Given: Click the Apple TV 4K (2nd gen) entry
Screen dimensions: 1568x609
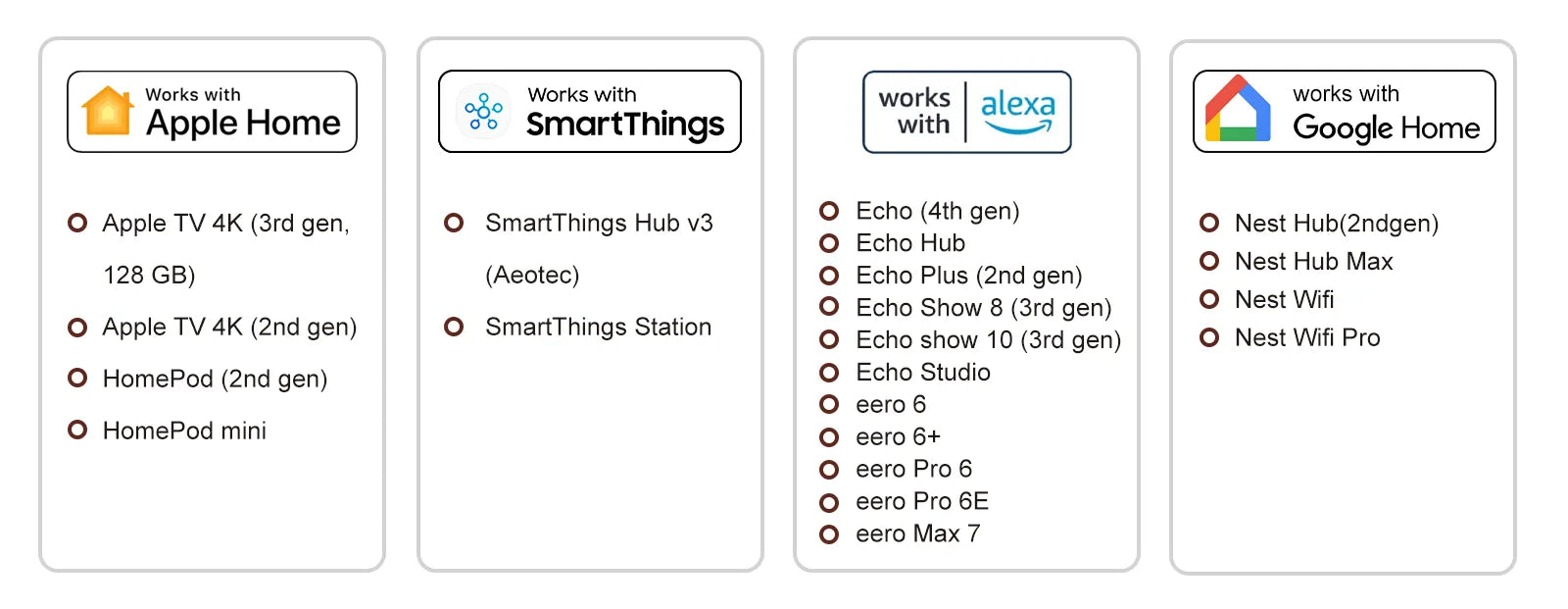Looking at the screenshot, I should point(229,327).
